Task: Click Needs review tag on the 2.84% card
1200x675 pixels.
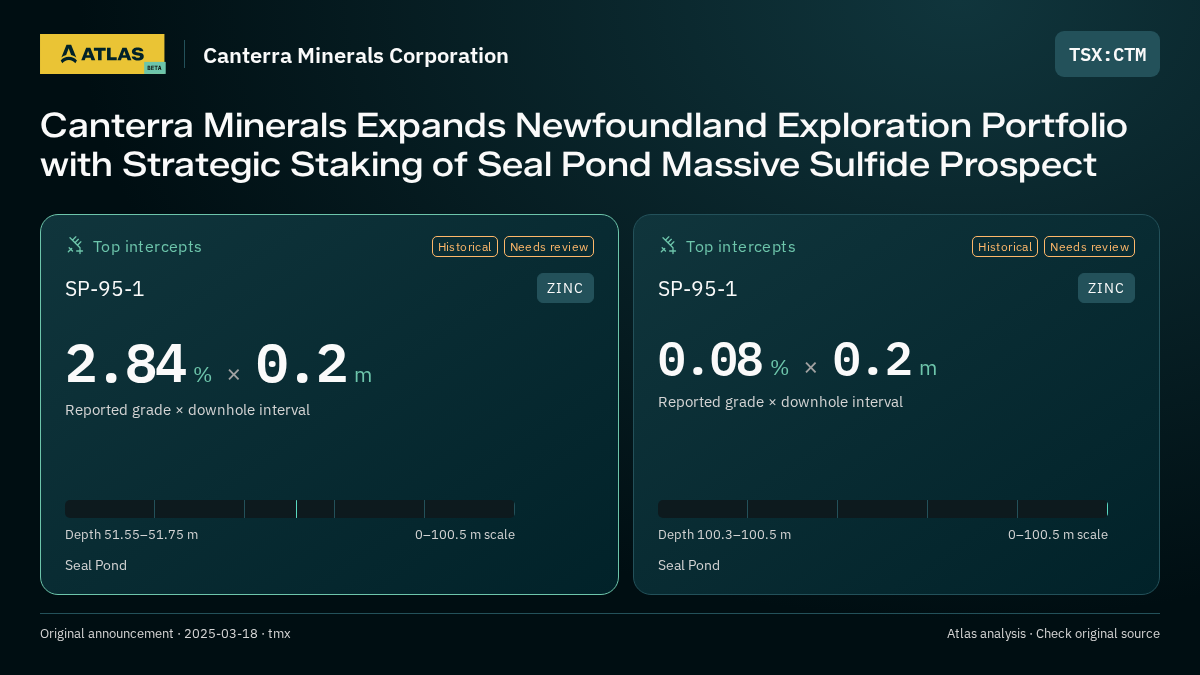Action: [549, 247]
